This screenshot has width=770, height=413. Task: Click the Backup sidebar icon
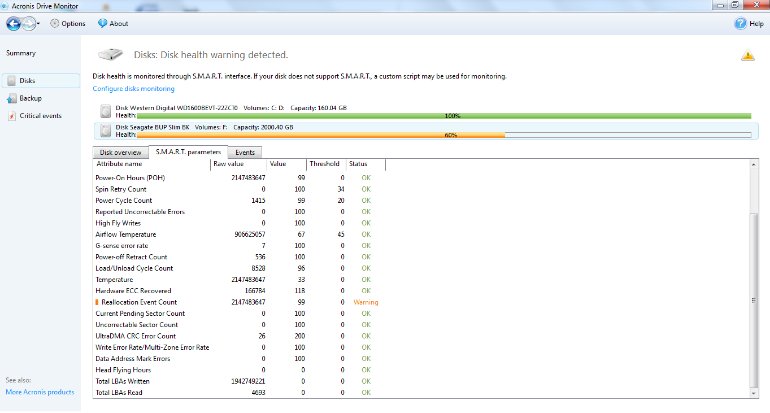point(12,99)
